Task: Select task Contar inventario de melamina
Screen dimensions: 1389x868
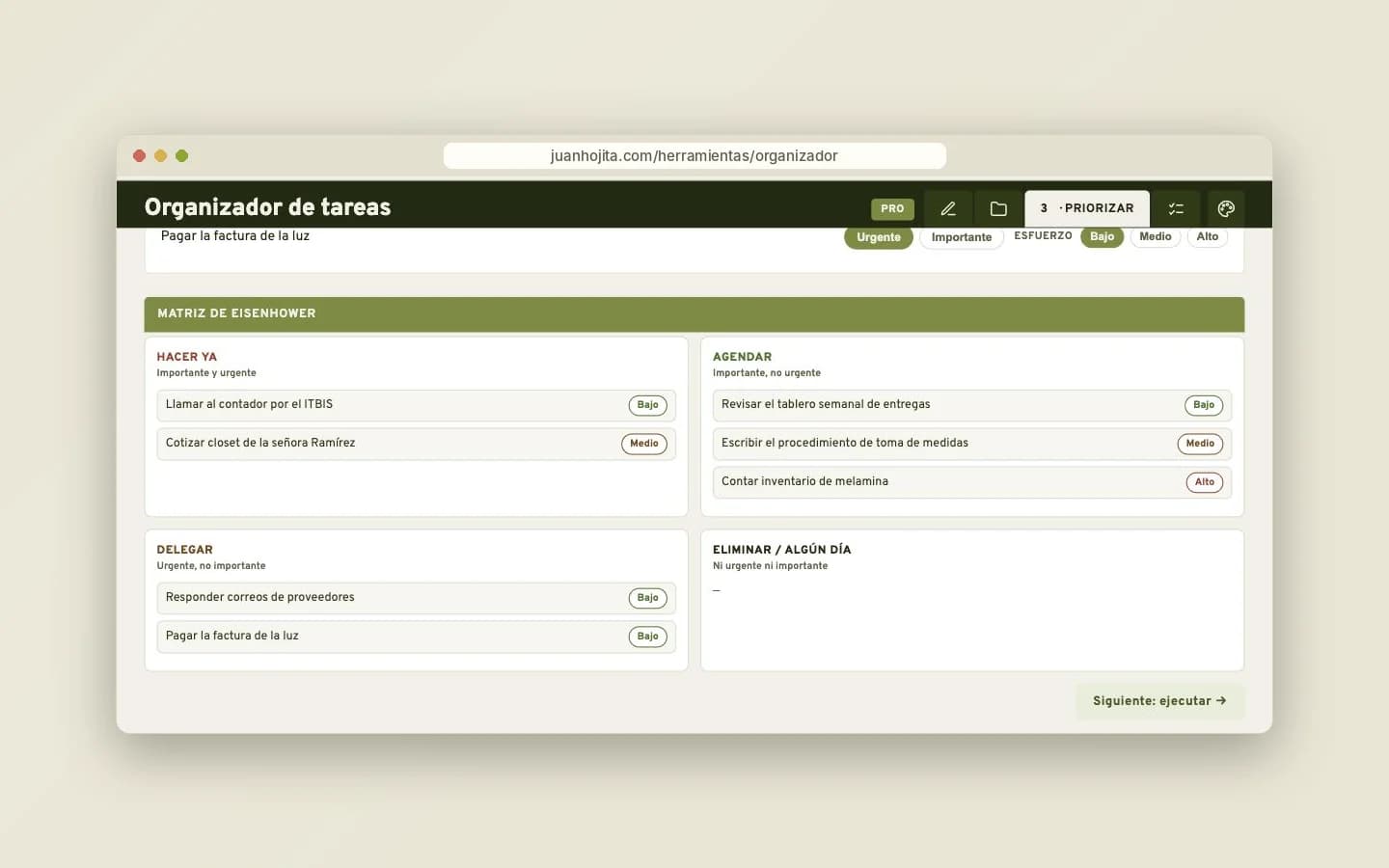Action: (972, 482)
